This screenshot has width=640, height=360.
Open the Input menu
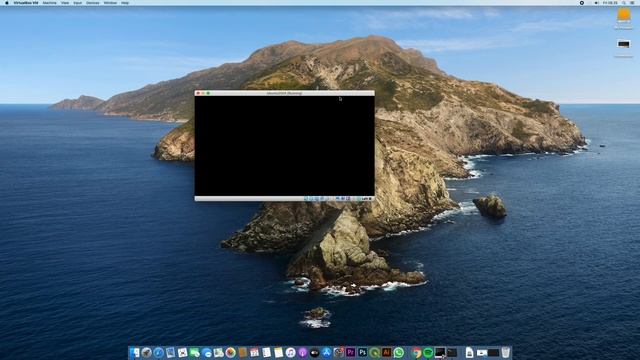tap(78, 3)
